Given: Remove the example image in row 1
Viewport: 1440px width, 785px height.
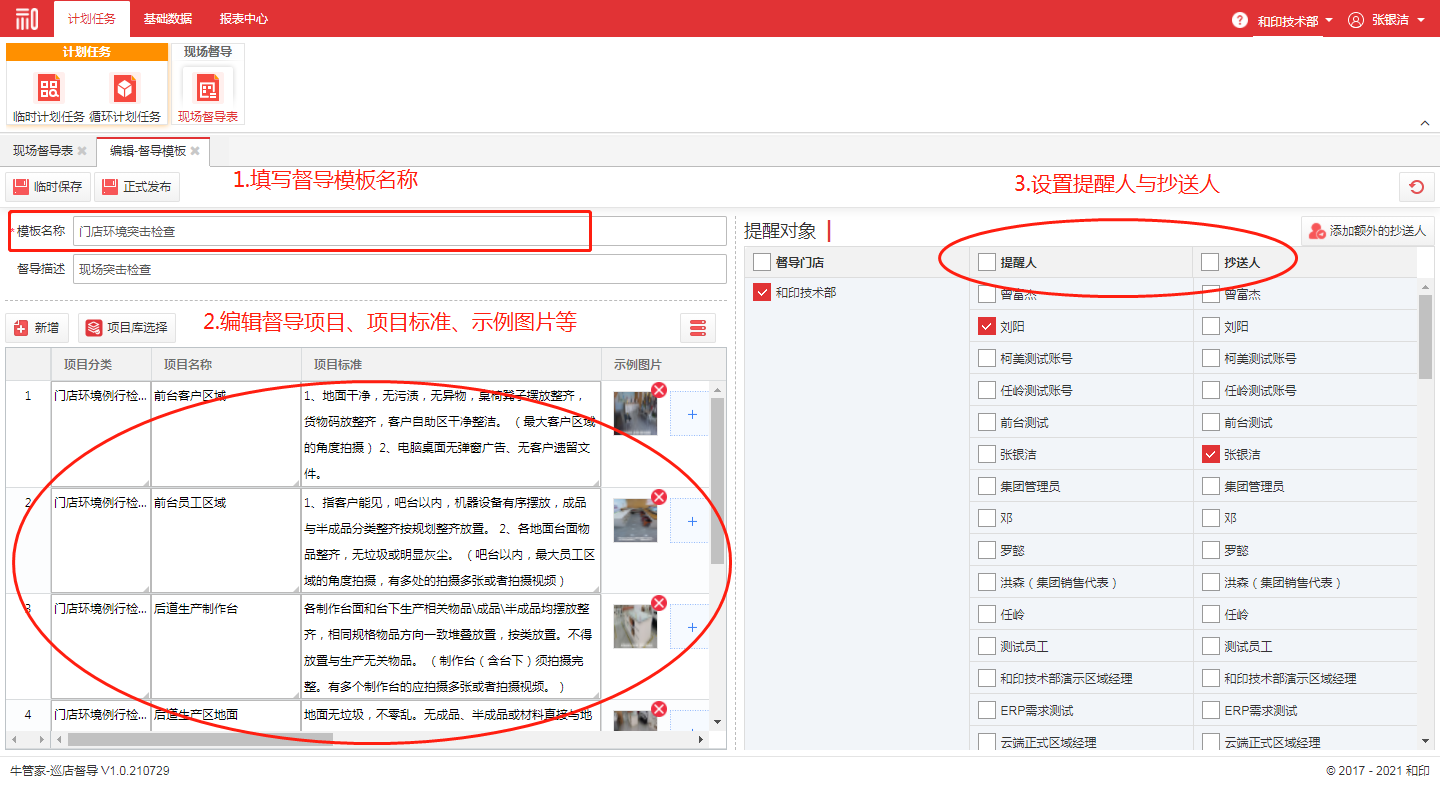Looking at the screenshot, I should (x=659, y=390).
